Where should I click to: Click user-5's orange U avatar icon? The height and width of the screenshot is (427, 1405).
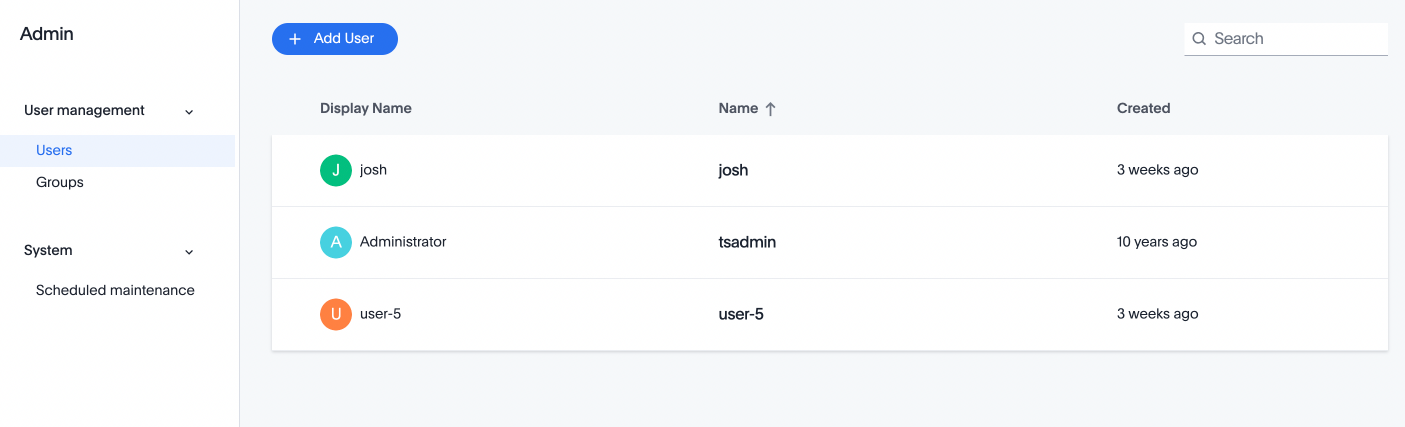point(336,314)
